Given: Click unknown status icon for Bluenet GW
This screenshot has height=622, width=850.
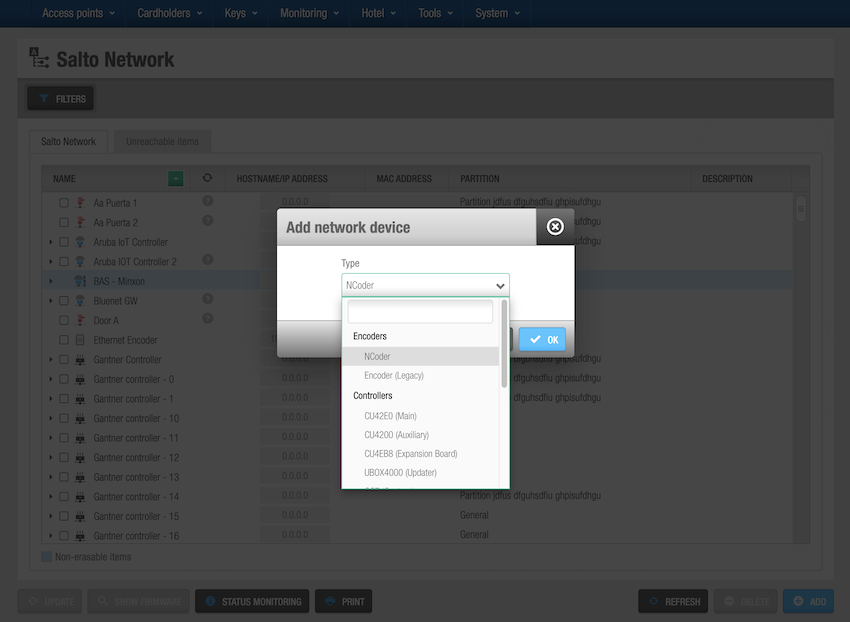Looking at the screenshot, I should pyautogui.click(x=208, y=299).
